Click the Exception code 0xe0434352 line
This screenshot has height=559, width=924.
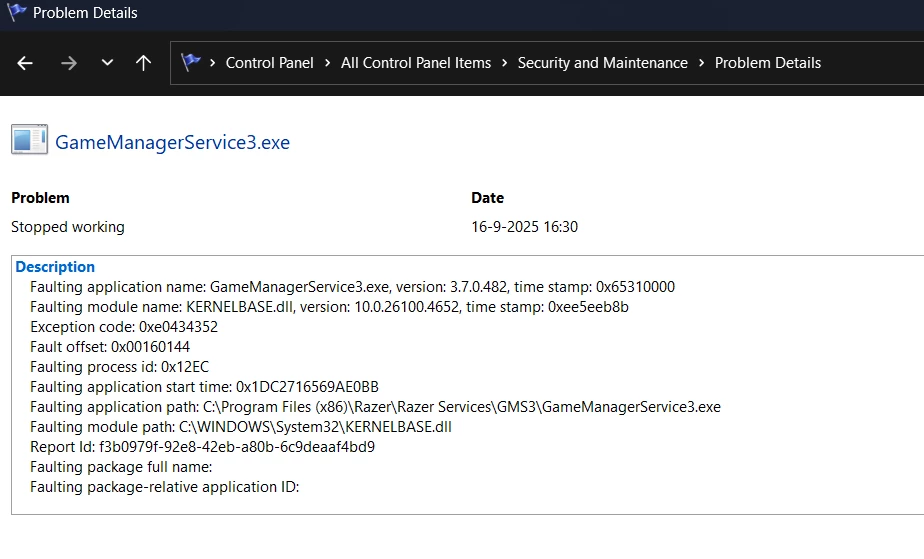(124, 327)
